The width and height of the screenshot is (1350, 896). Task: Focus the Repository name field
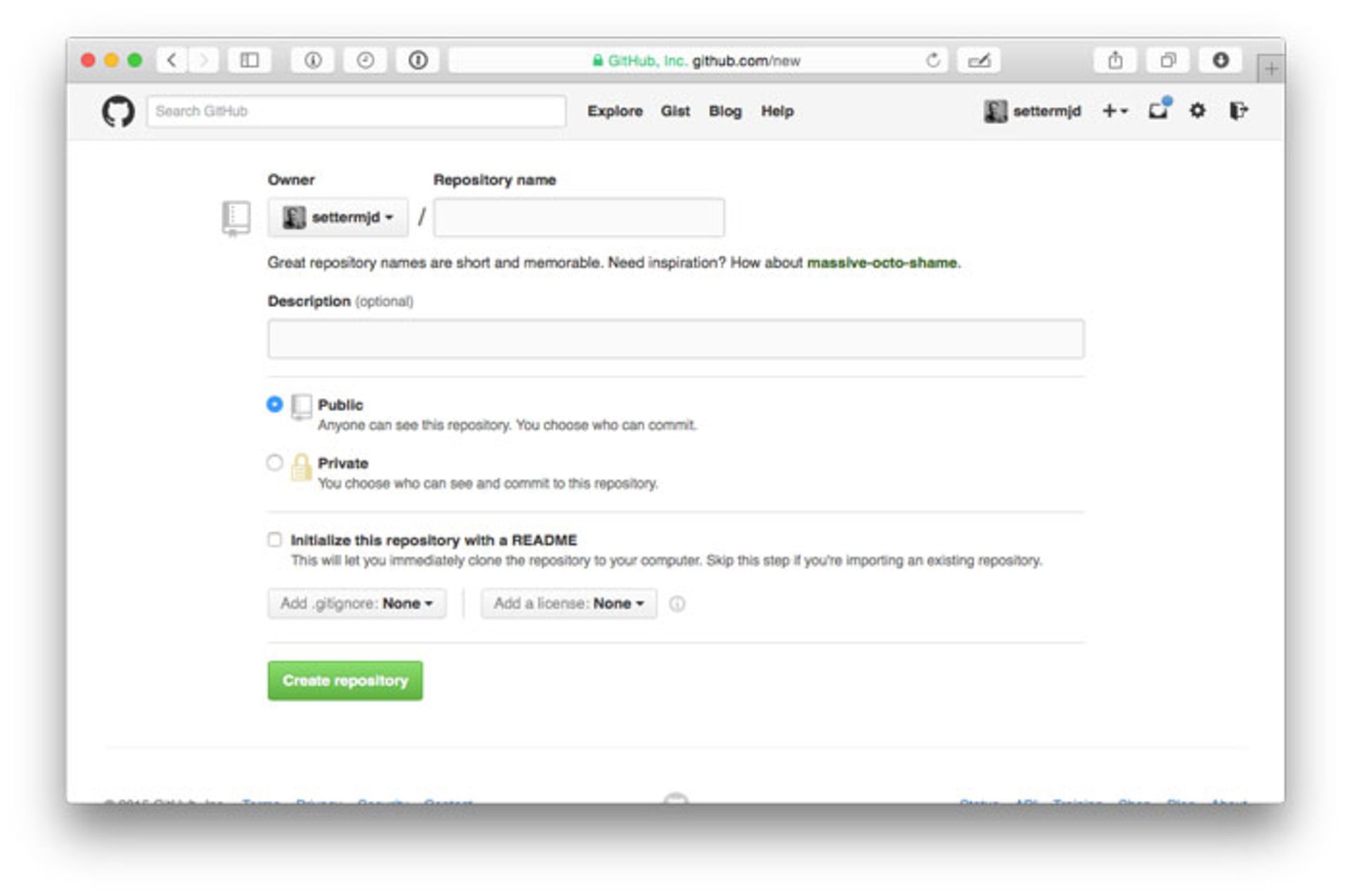(x=579, y=217)
